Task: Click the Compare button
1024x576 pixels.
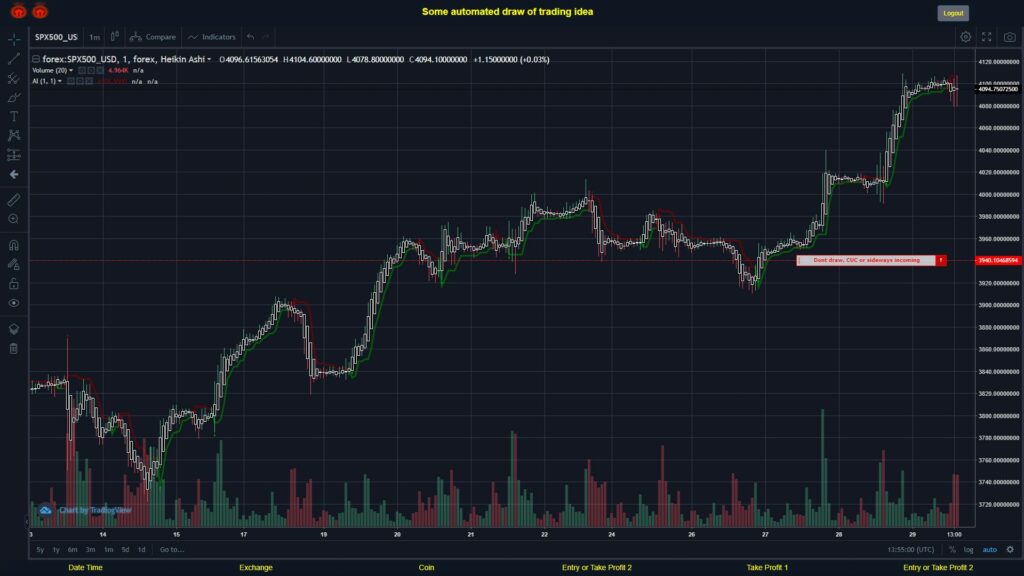Action: tap(153, 37)
